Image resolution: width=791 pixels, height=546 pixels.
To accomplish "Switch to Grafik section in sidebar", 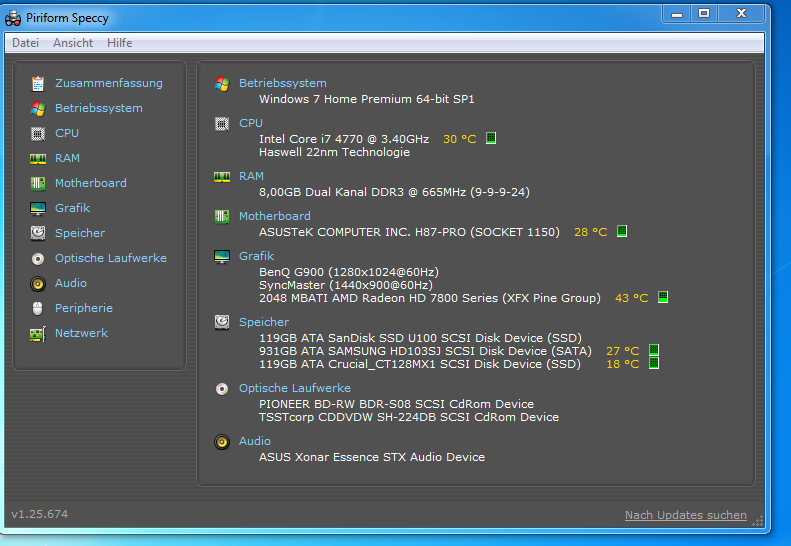I will point(72,208).
